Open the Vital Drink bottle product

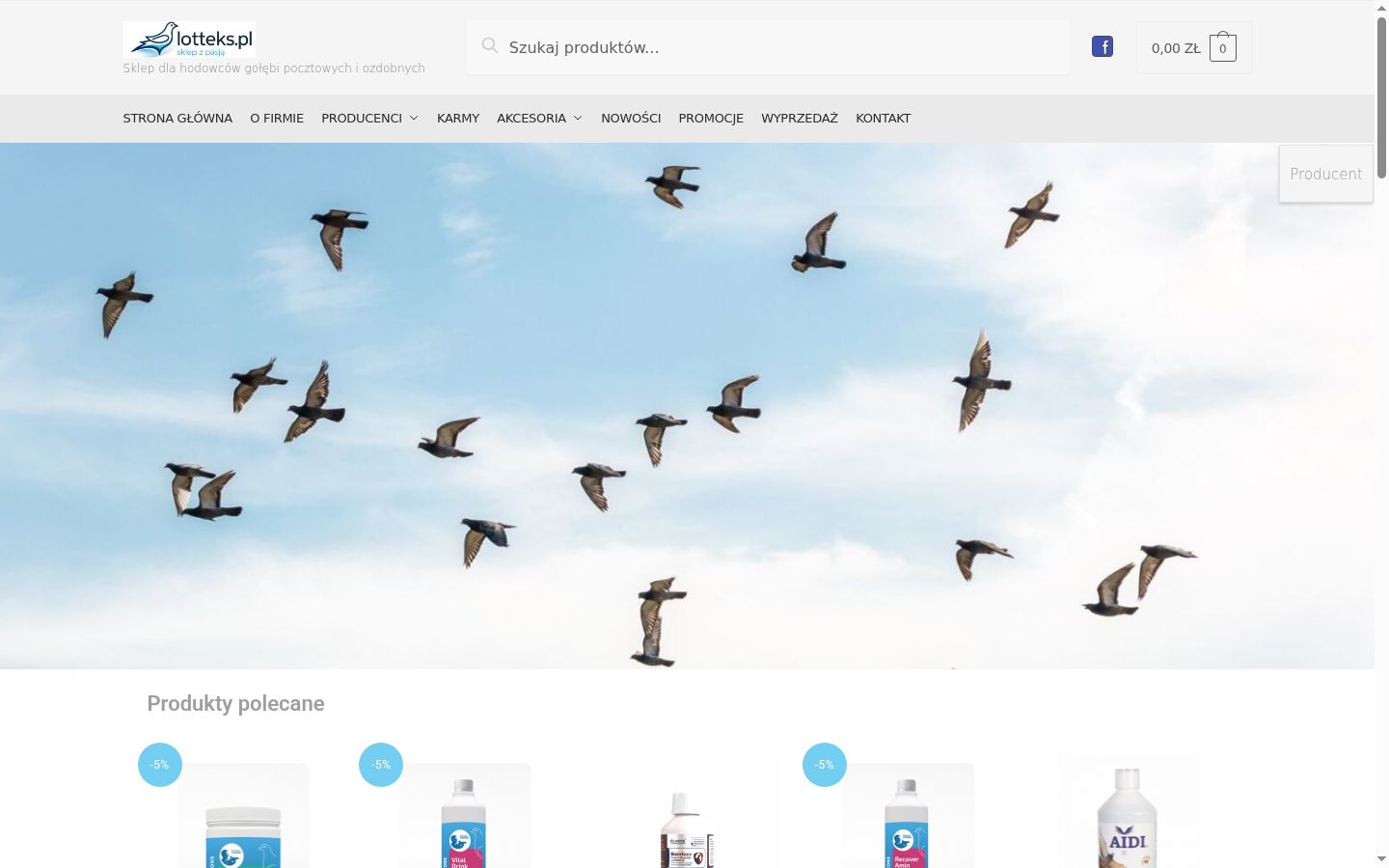[465, 816]
